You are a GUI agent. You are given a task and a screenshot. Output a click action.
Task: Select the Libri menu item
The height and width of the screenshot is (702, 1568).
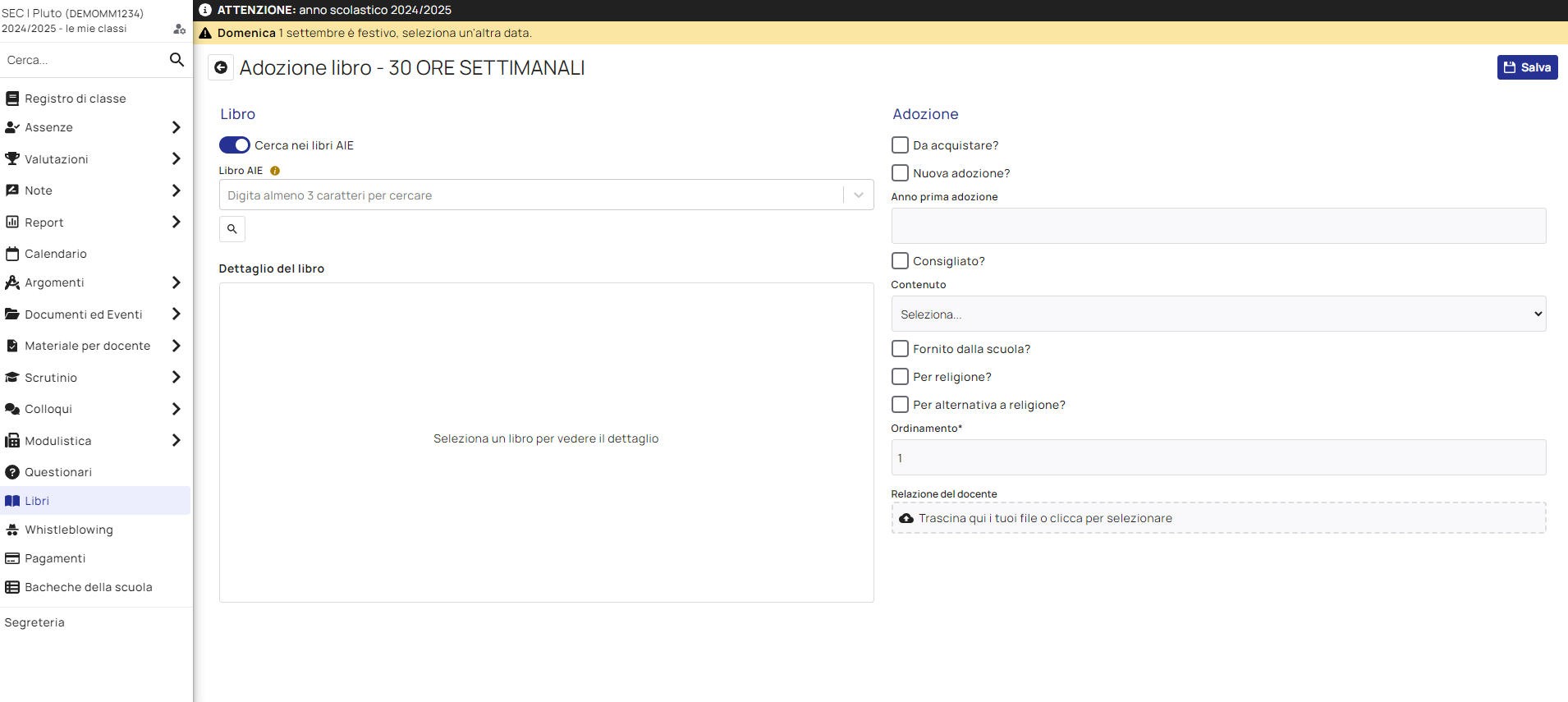tap(95, 501)
